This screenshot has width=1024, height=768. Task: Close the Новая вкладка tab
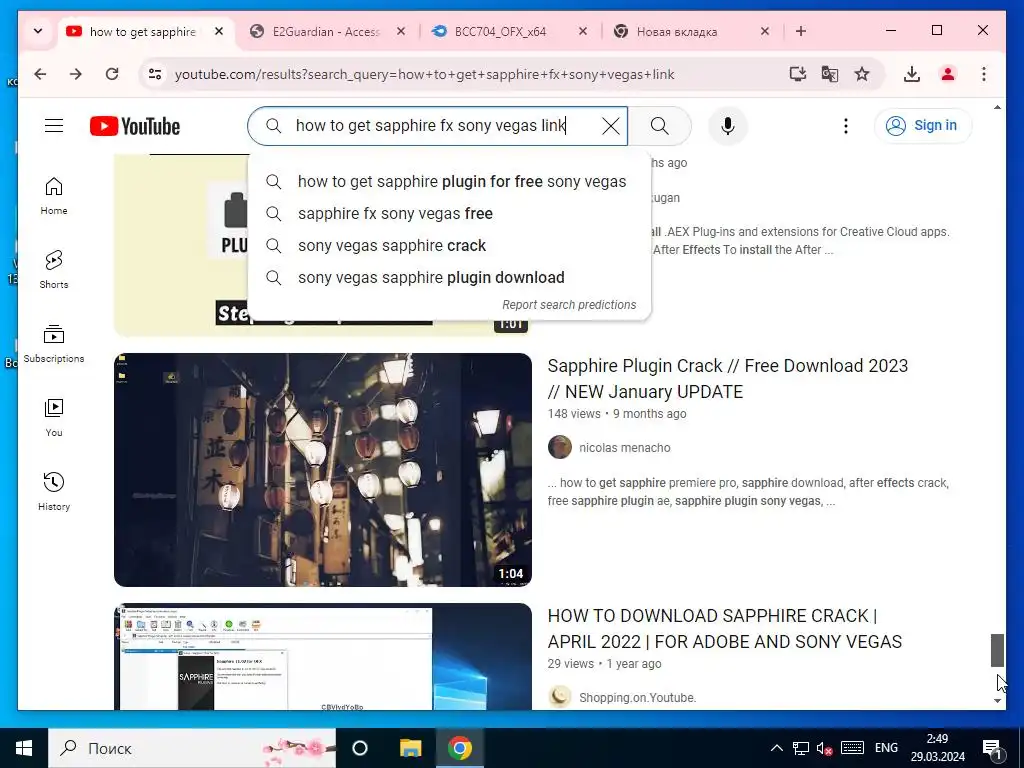(765, 31)
